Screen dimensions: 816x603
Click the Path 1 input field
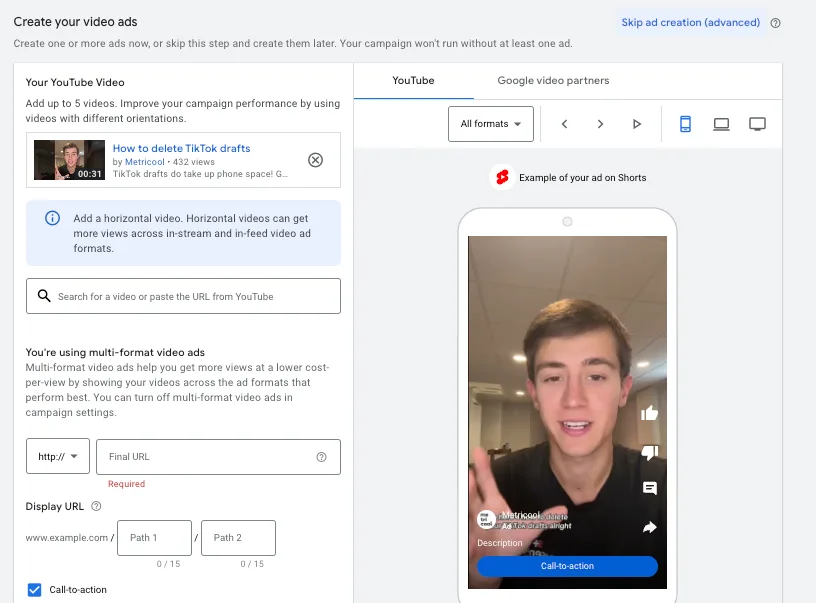tap(155, 537)
